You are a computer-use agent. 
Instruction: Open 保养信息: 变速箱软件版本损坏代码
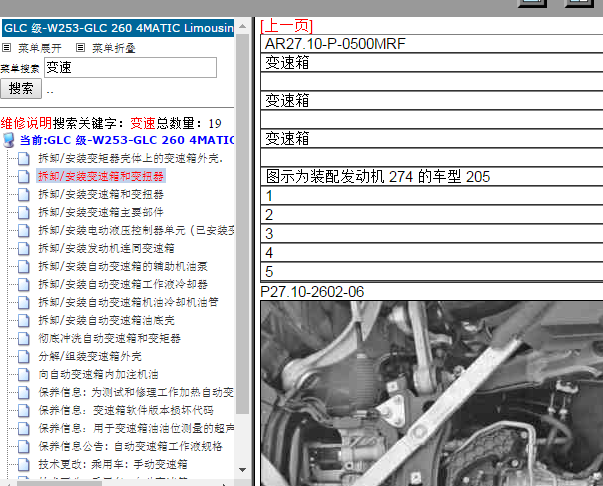coord(126,410)
